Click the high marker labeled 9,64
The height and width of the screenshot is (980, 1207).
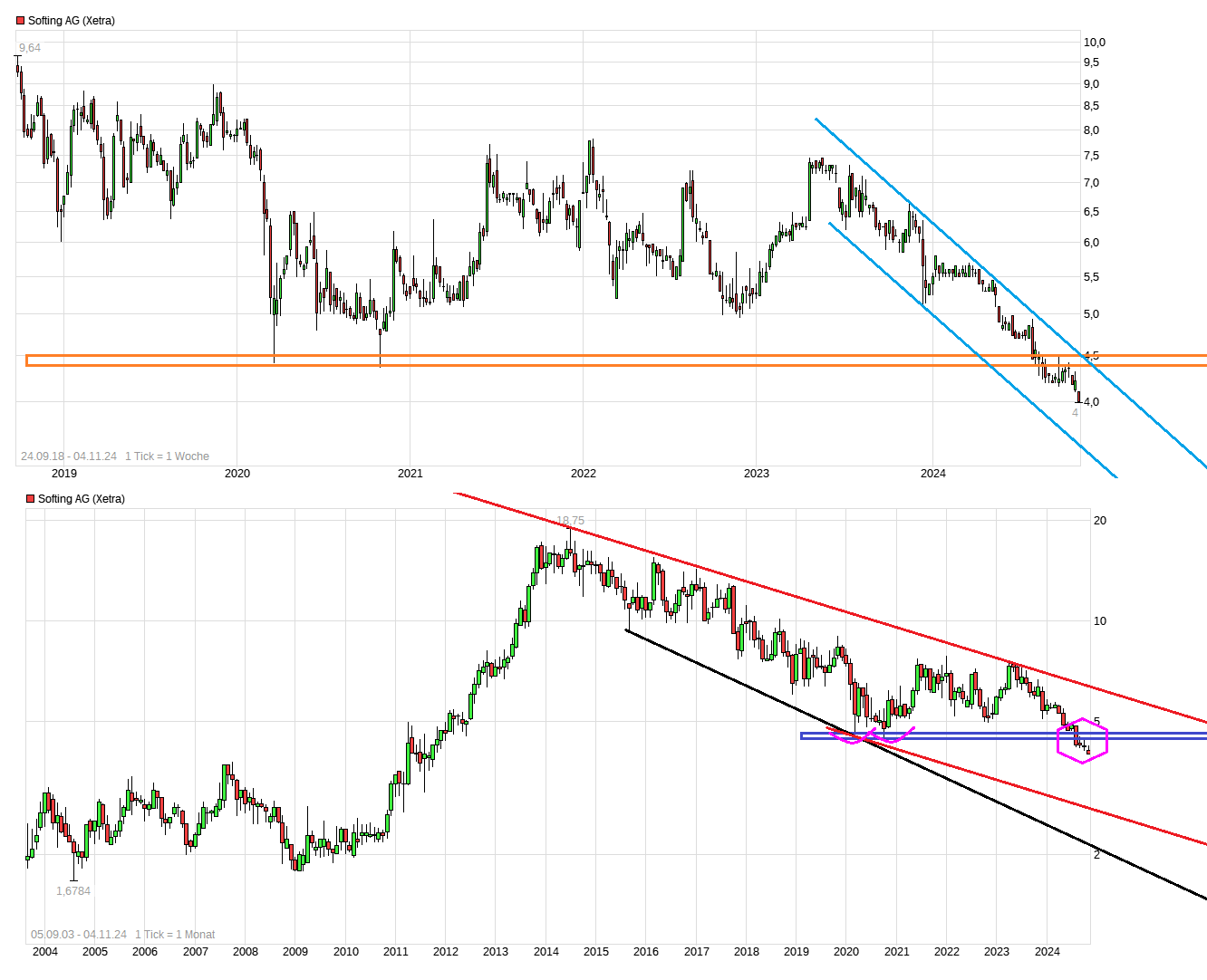[x=30, y=48]
